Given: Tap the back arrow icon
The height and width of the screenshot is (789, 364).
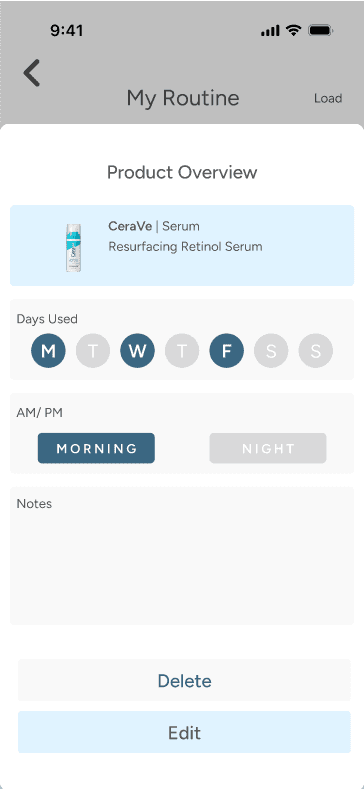Looking at the screenshot, I should (31, 73).
